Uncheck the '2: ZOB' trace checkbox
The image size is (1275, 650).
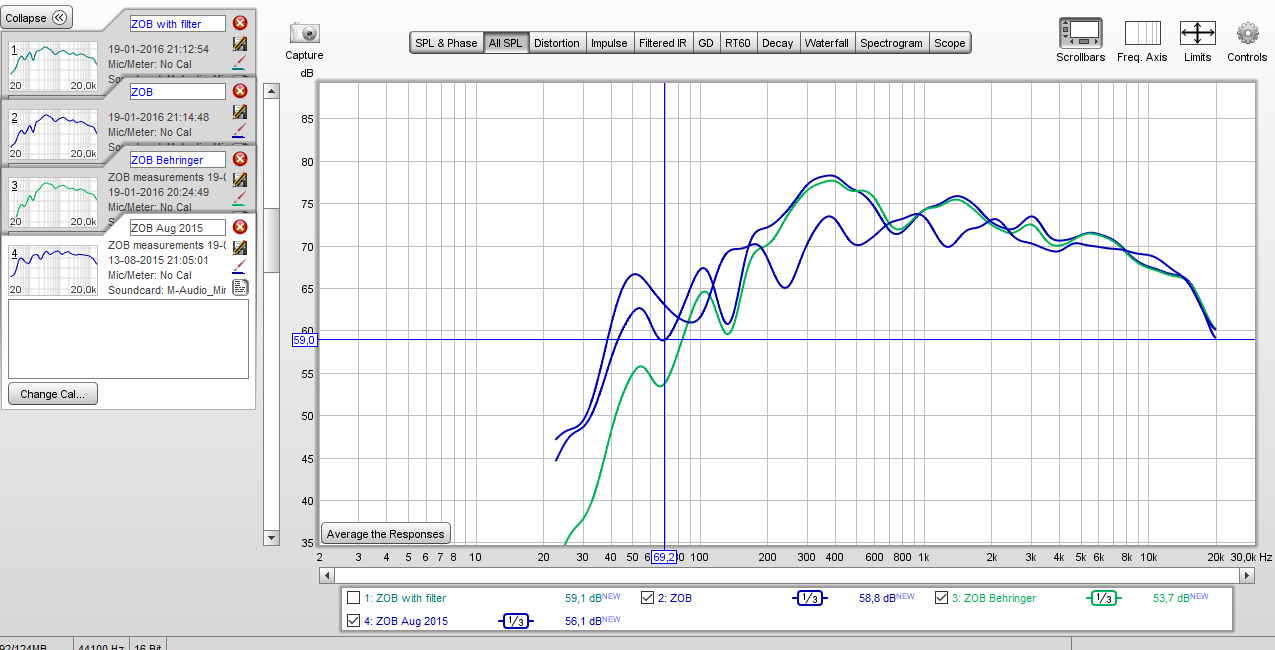click(x=648, y=598)
